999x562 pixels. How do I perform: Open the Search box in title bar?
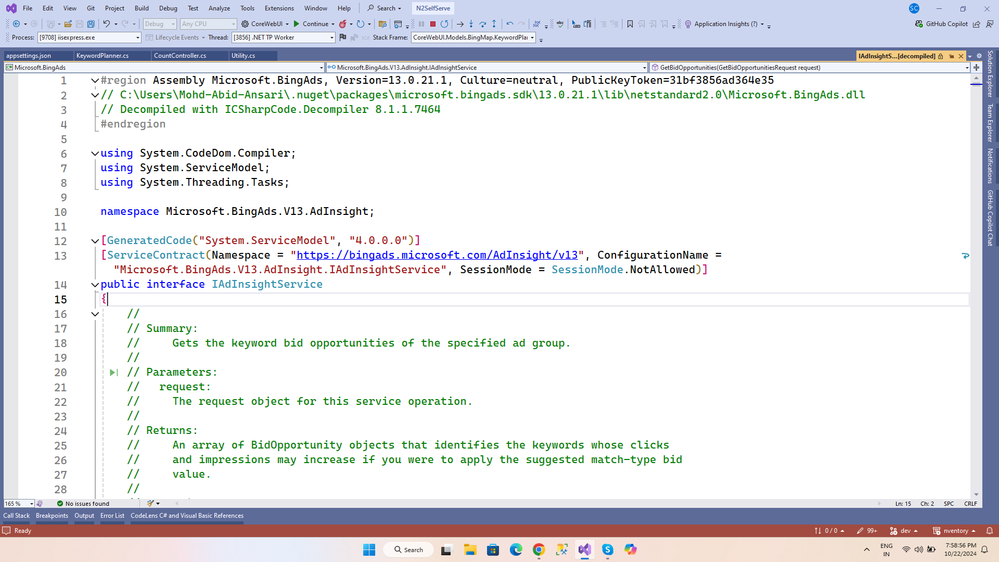pyautogui.click(x=384, y=8)
